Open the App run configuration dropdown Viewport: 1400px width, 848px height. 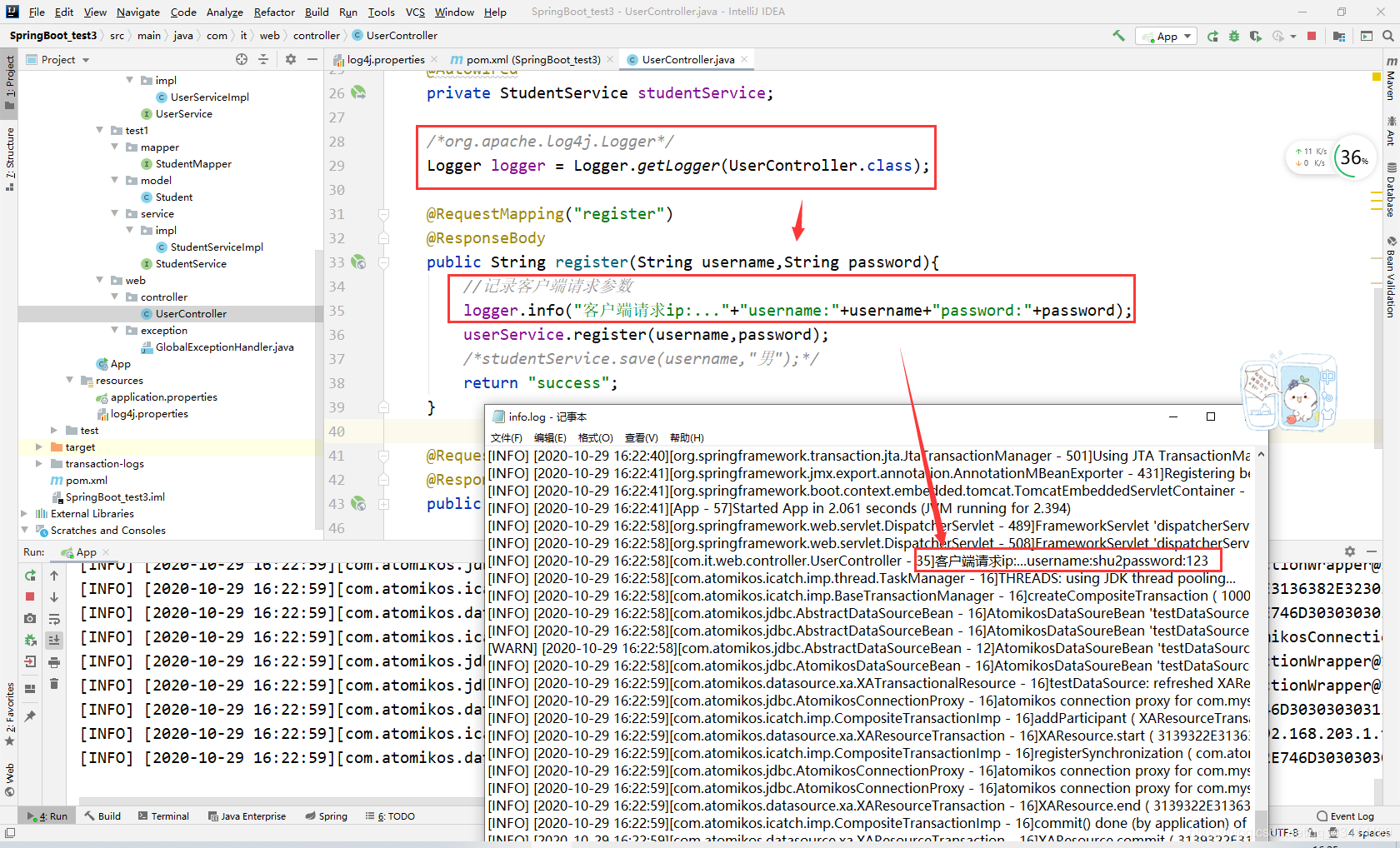(x=1166, y=37)
